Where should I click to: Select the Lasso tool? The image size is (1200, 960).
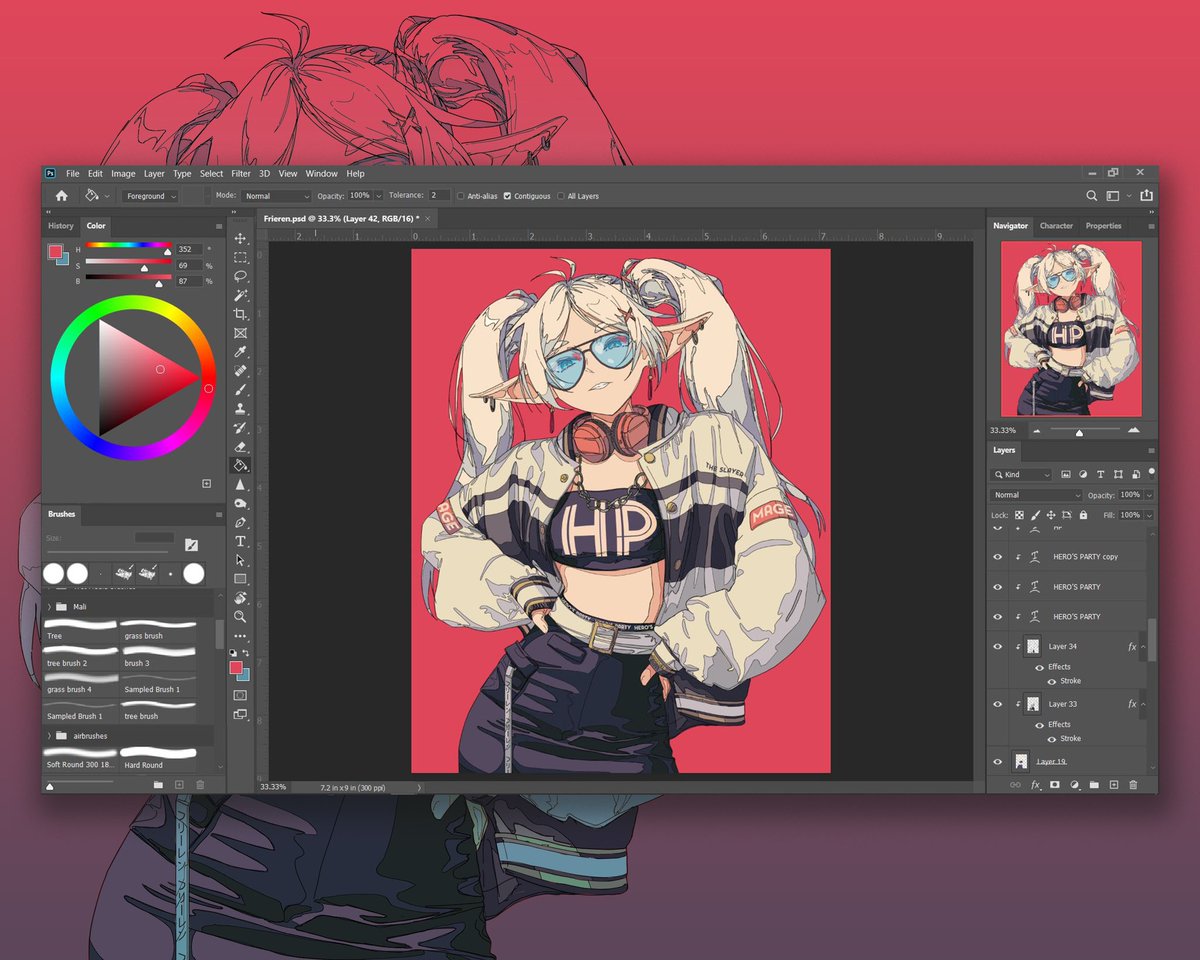click(x=240, y=276)
